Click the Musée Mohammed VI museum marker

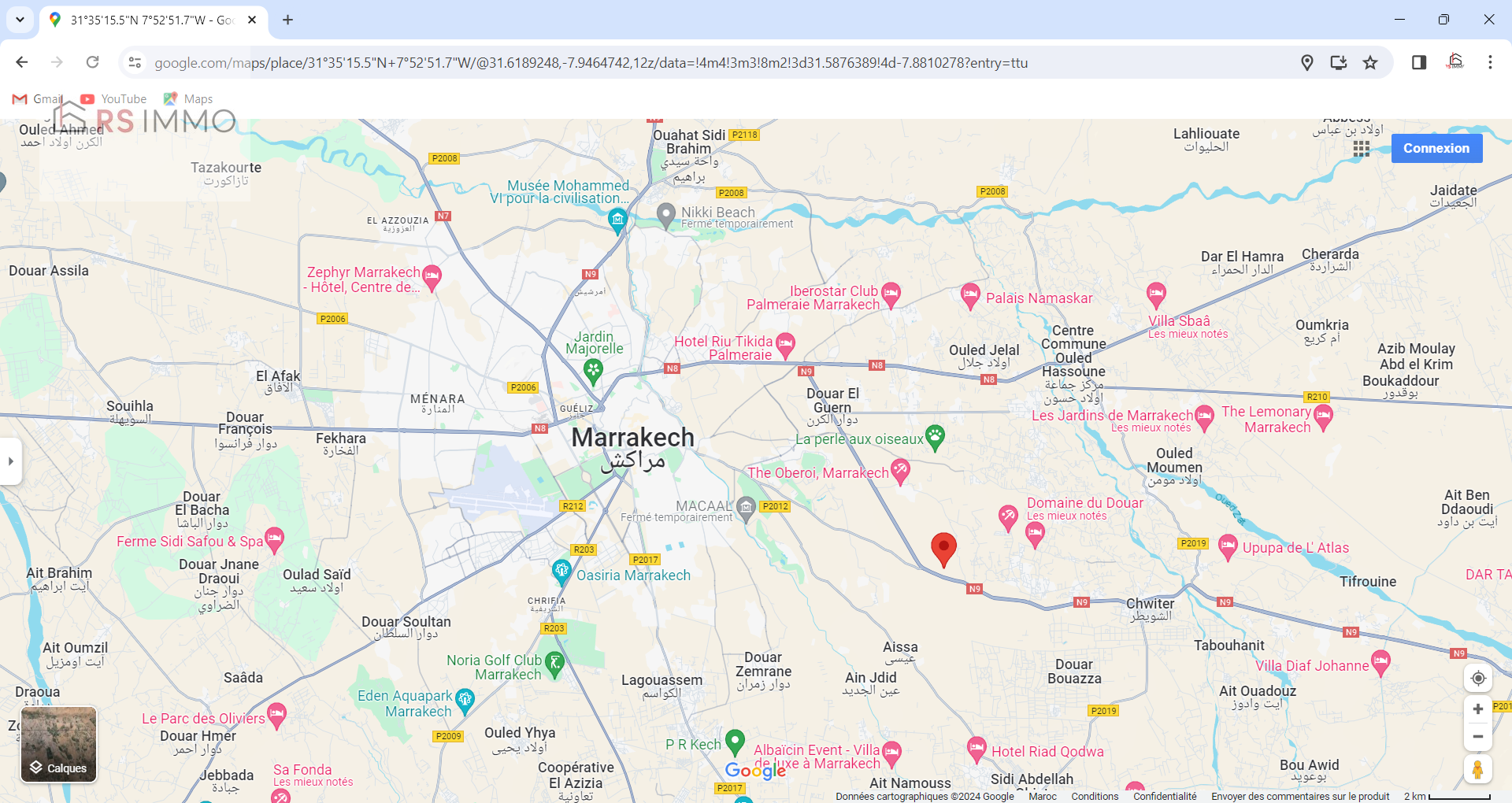pyautogui.click(x=617, y=220)
